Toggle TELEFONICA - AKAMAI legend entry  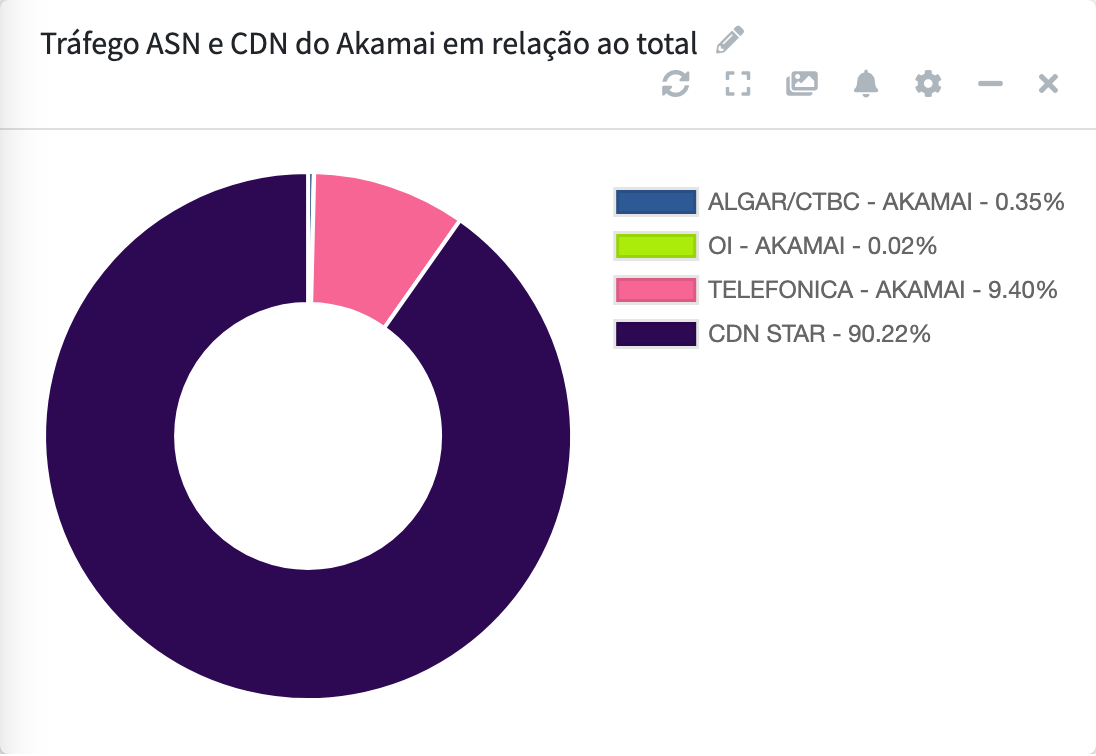click(x=836, y=290)
